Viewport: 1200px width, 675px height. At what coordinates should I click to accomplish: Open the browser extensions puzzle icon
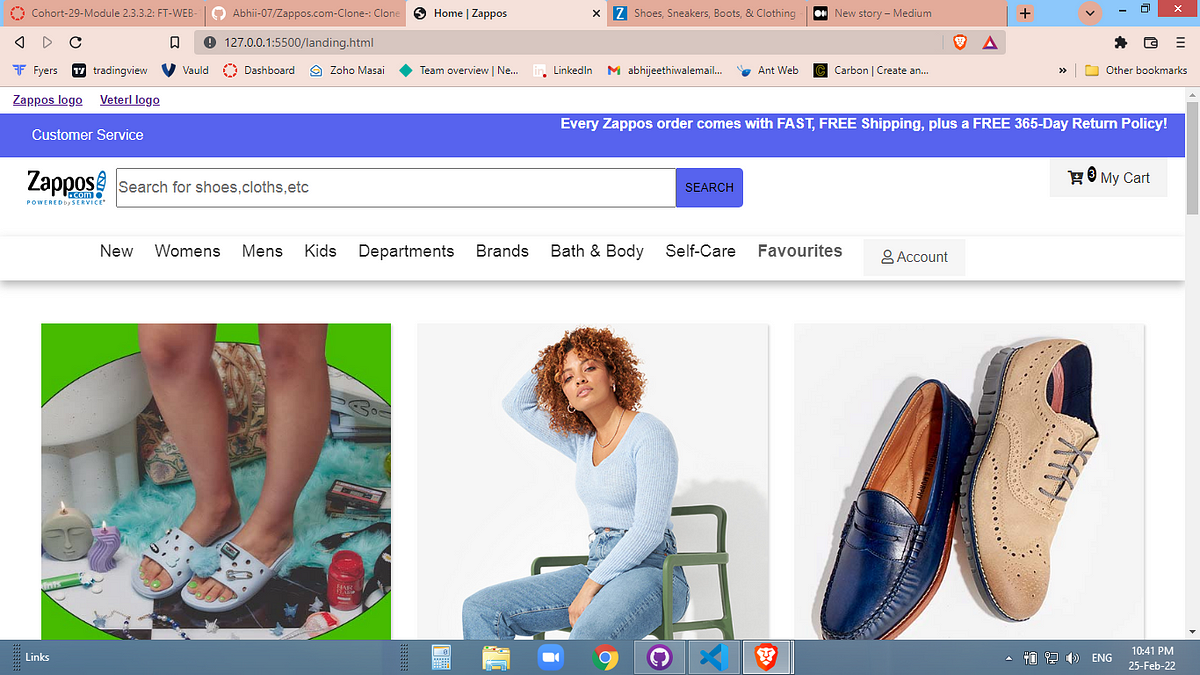(1120, 43)
